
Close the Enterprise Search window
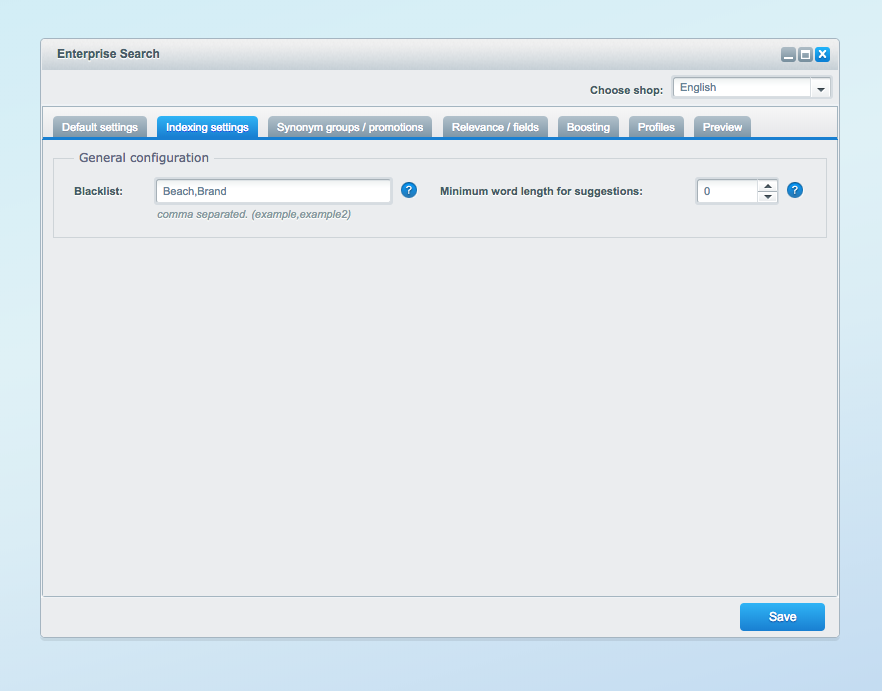822,55
